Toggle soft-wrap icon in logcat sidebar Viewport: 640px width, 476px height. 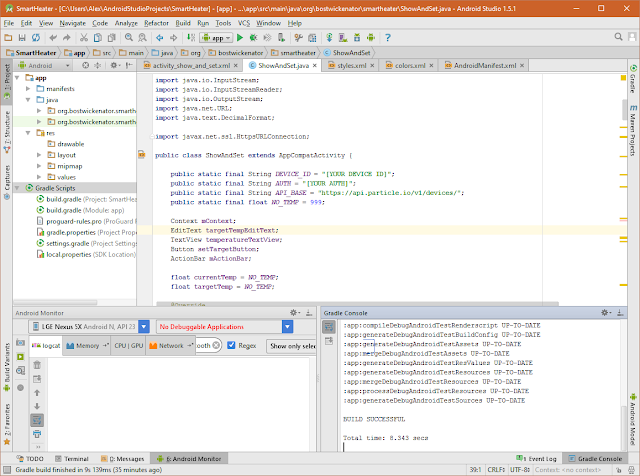coord(37,420)
